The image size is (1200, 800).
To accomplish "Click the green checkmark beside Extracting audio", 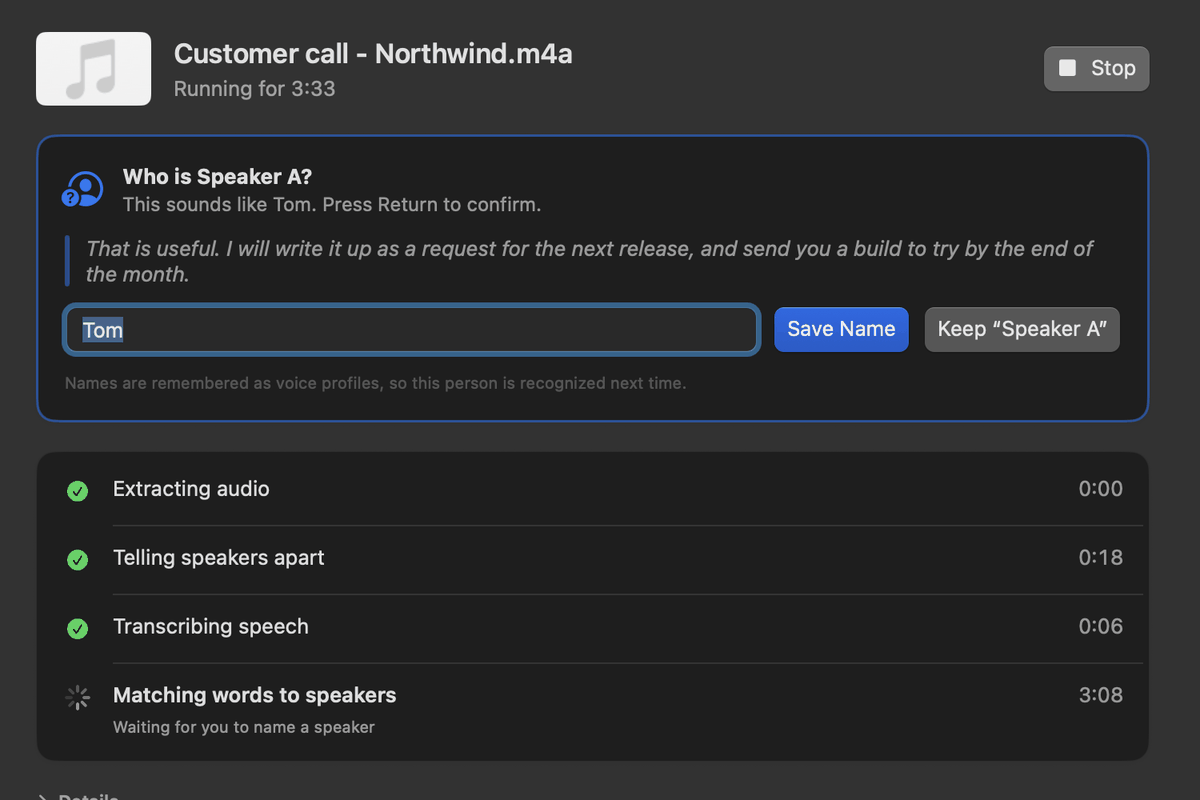I will tap(77, 491).
